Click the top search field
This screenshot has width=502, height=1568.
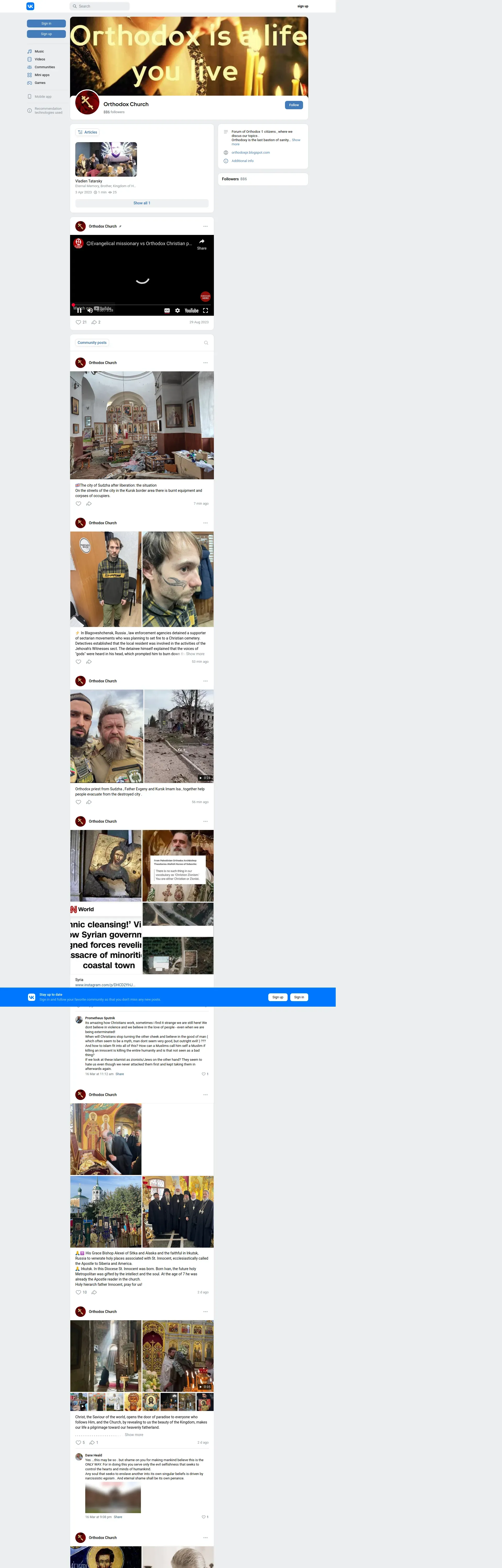coord(100,6)
